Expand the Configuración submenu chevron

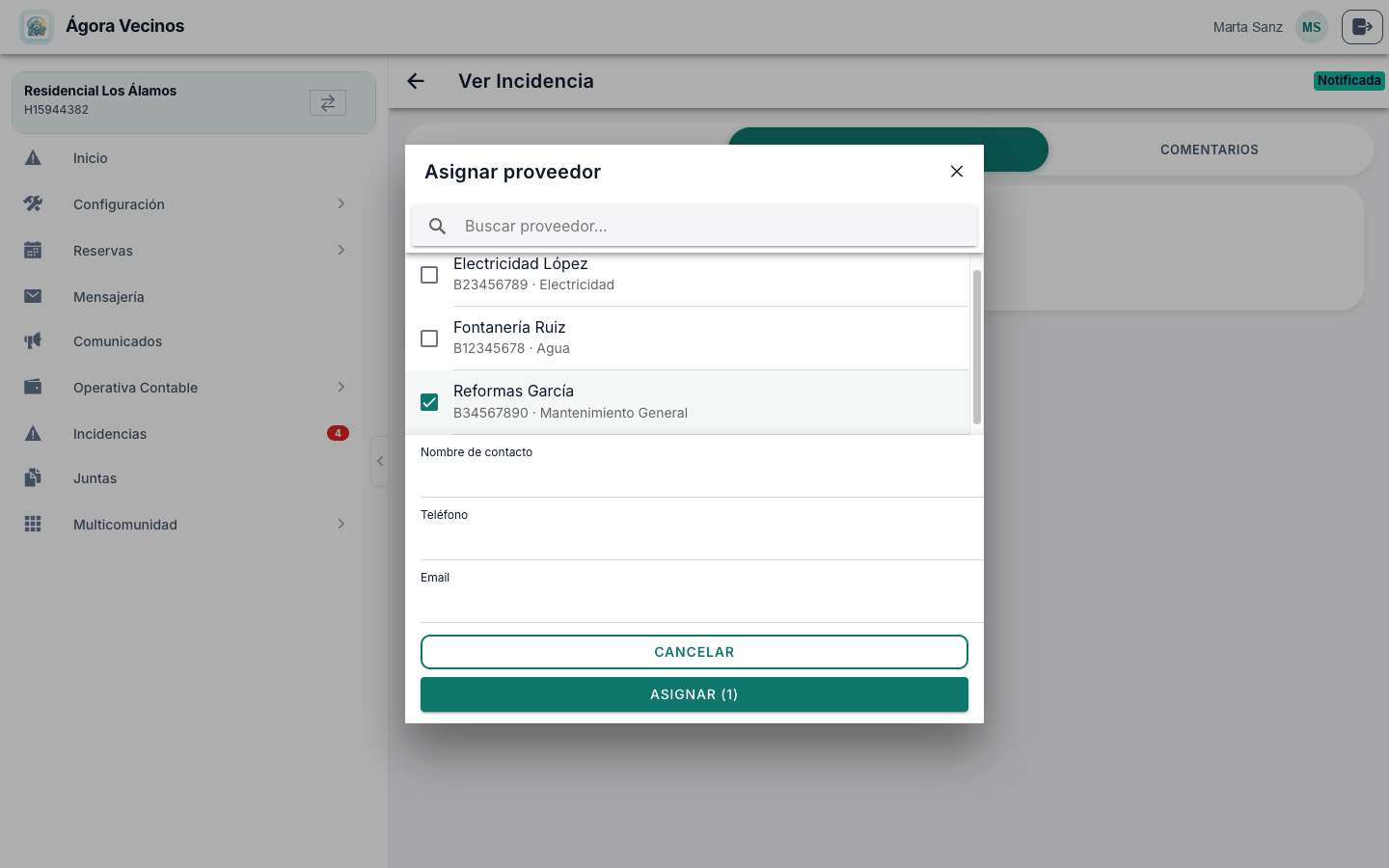coord(341,203)
